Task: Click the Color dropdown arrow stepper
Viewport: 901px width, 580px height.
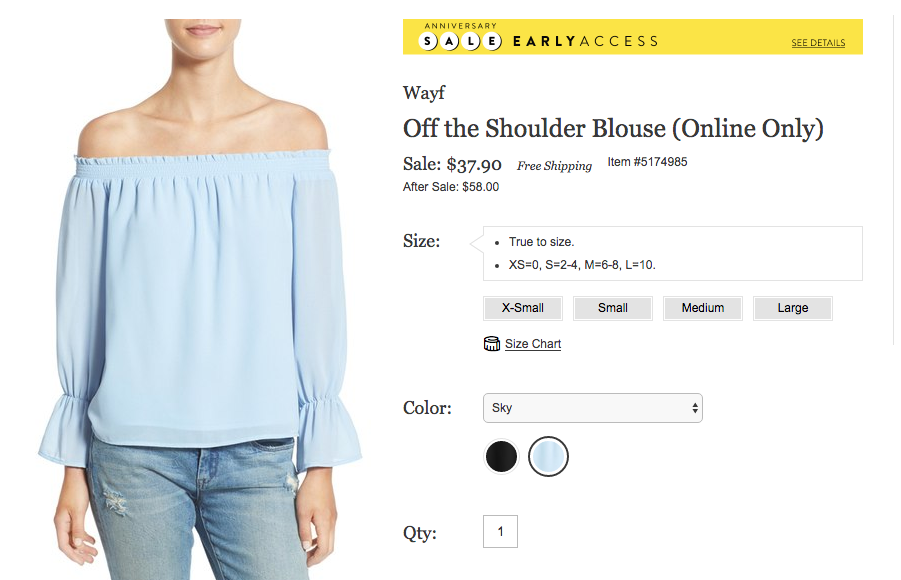Action: click(695, 408)
